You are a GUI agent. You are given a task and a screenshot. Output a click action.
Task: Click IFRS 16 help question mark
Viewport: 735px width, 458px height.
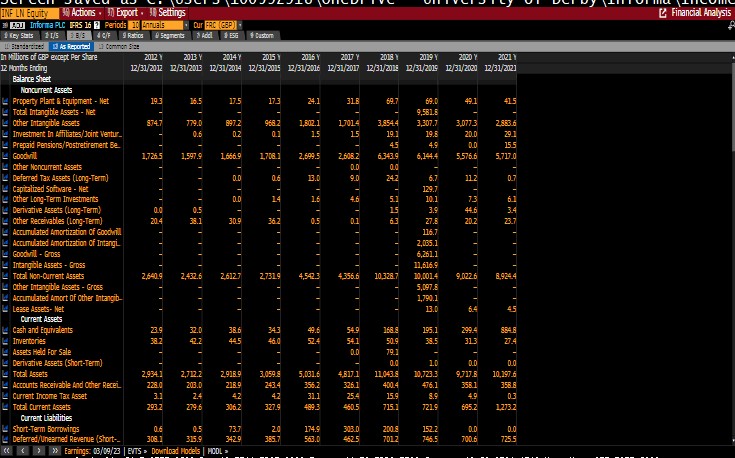coord(97,25)
